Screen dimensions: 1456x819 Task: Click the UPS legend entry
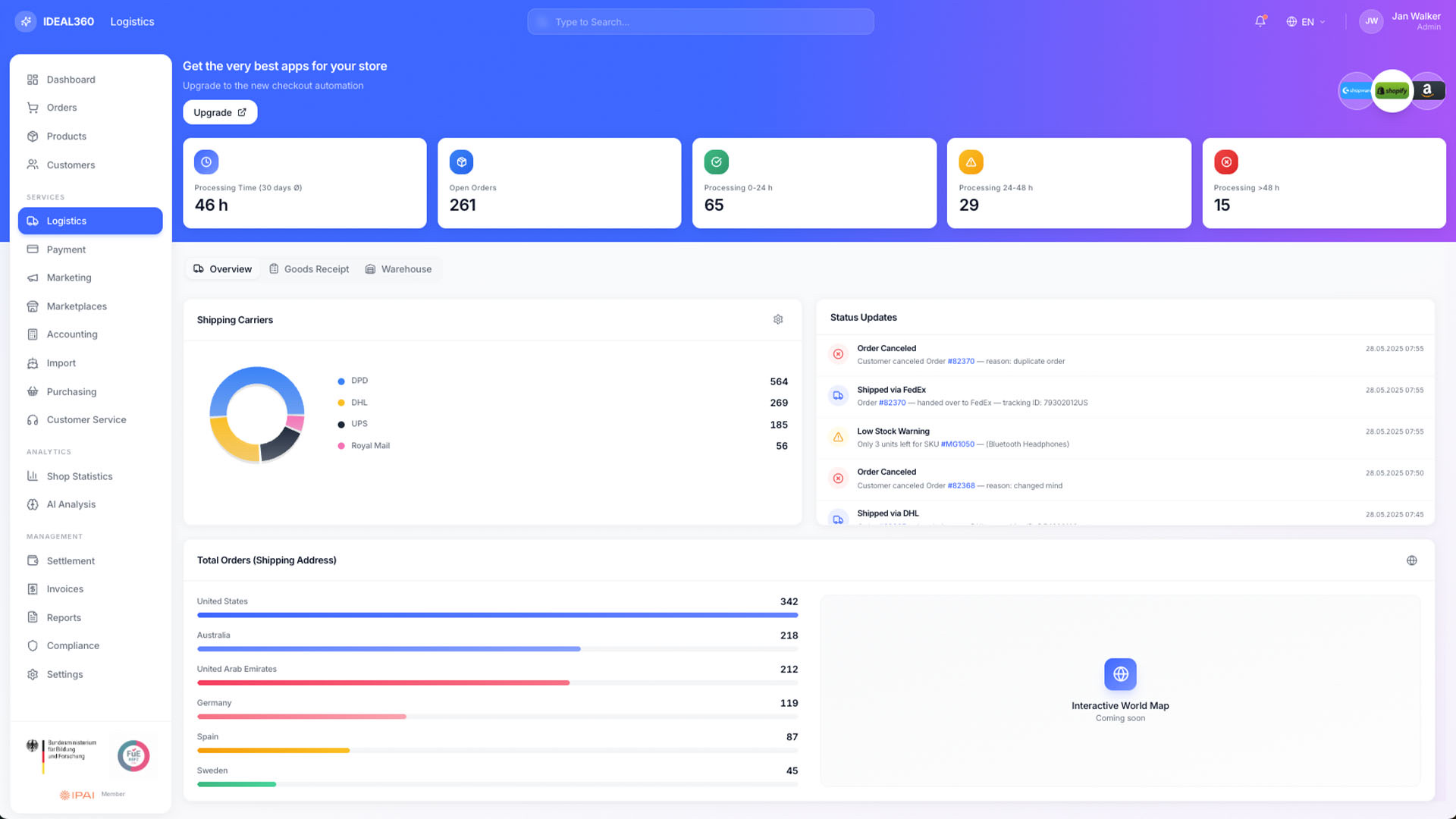pyautogui.click(x=563, y=425)
